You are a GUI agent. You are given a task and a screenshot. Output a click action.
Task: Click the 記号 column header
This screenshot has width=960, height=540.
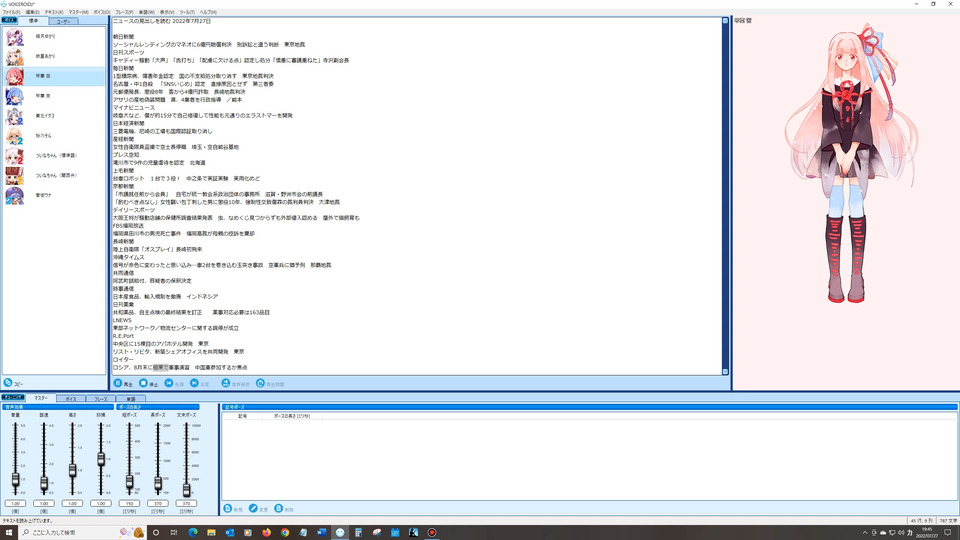point(242,416)
